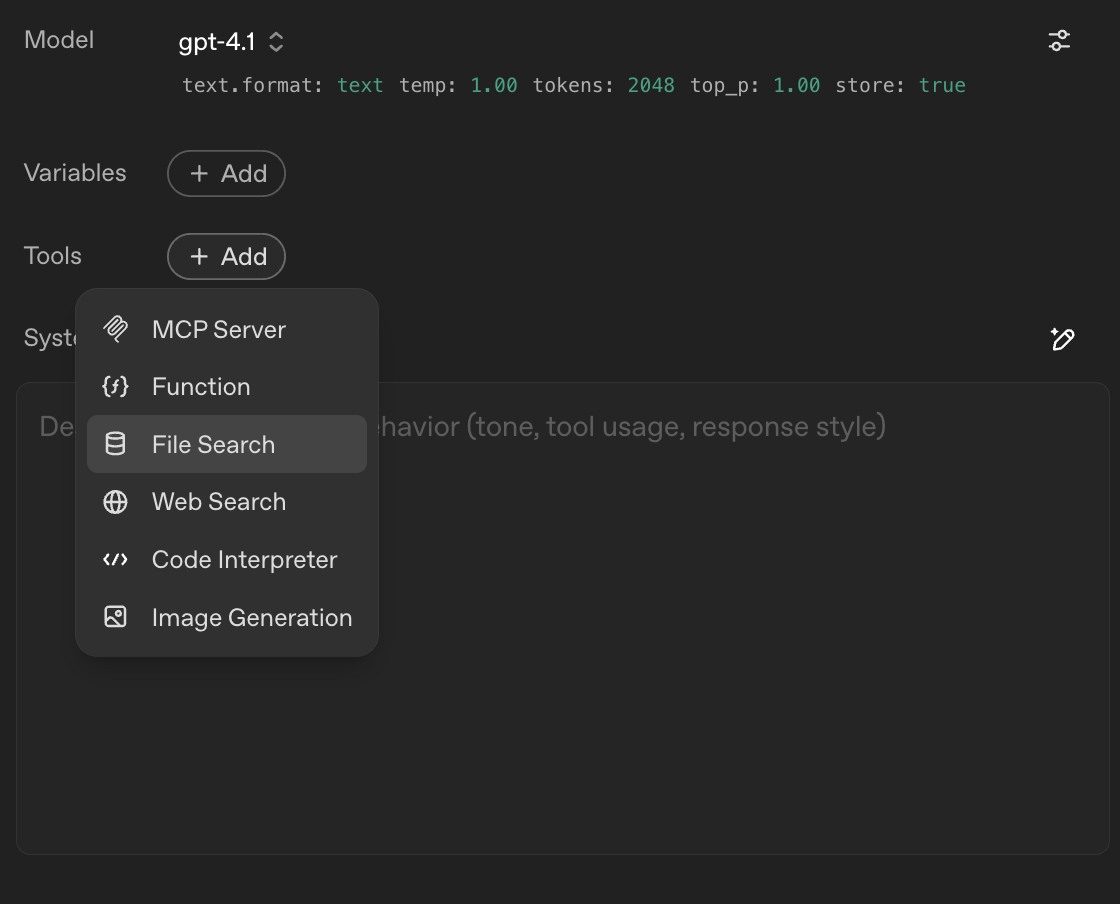Click the Web Search globe icon
The image size is (1120, 904).
point(115,502)
